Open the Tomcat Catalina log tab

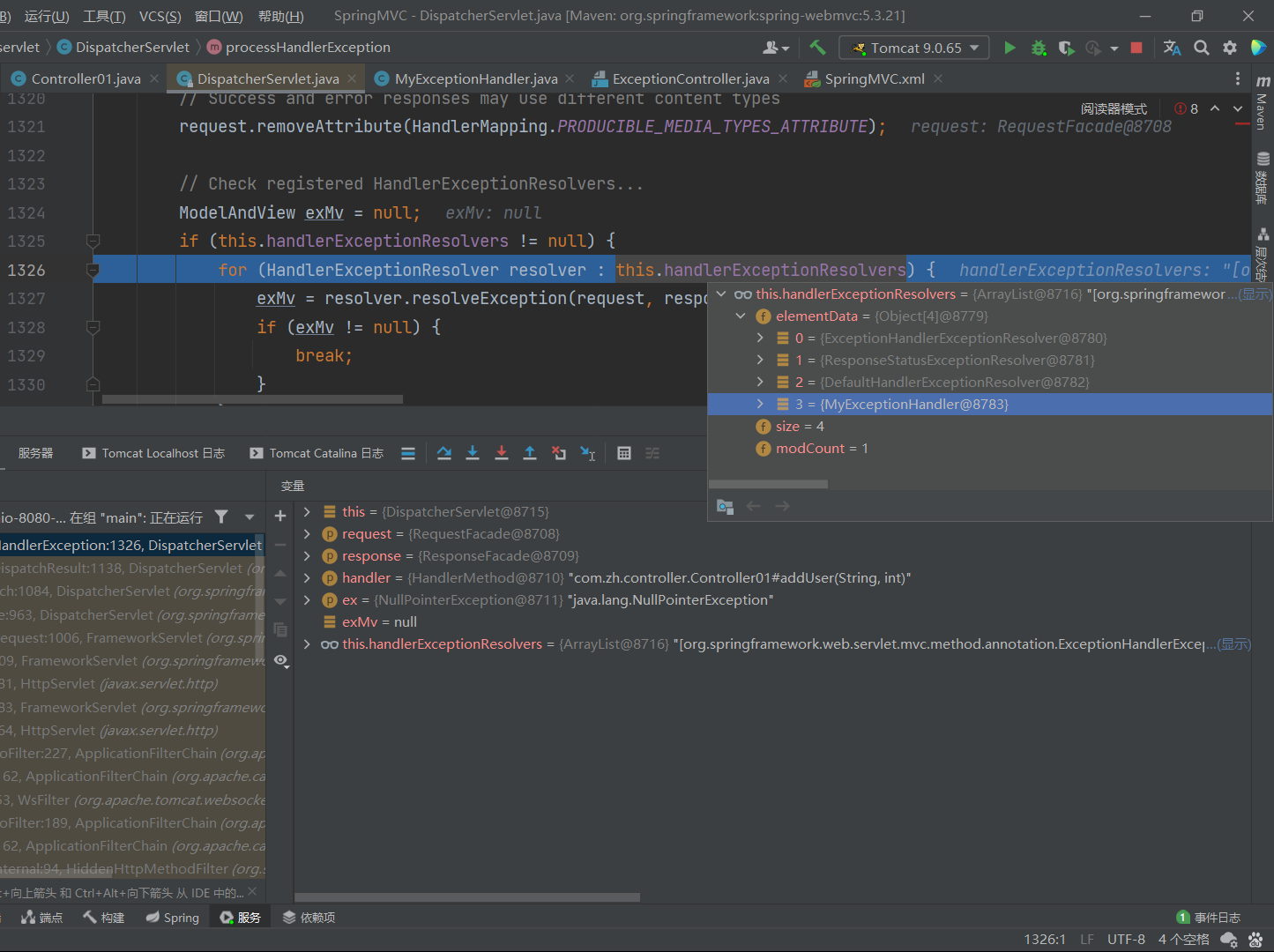pyautogui.click(x=317, y=453)
